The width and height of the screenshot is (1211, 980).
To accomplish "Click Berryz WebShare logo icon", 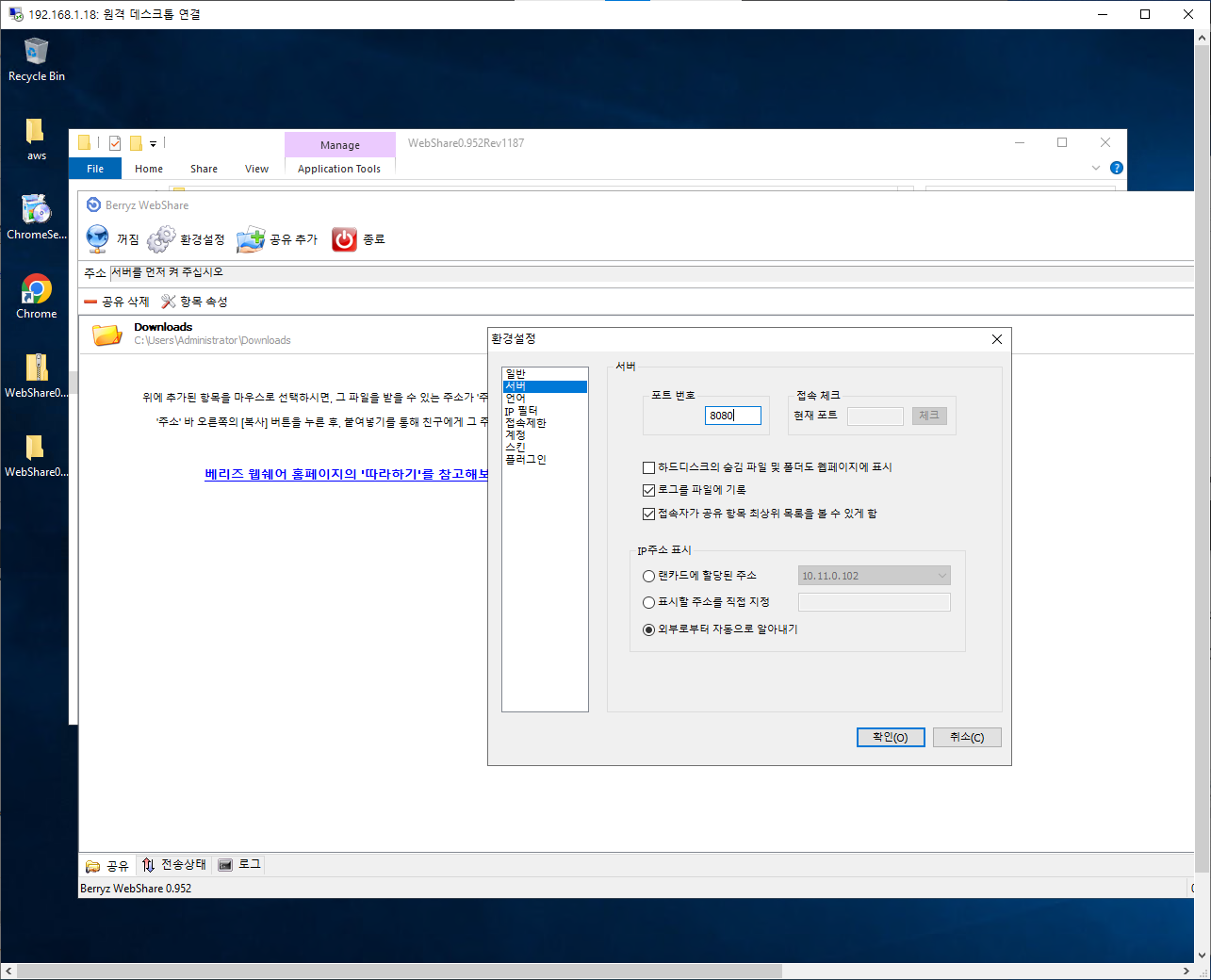I will pos(93,204).
